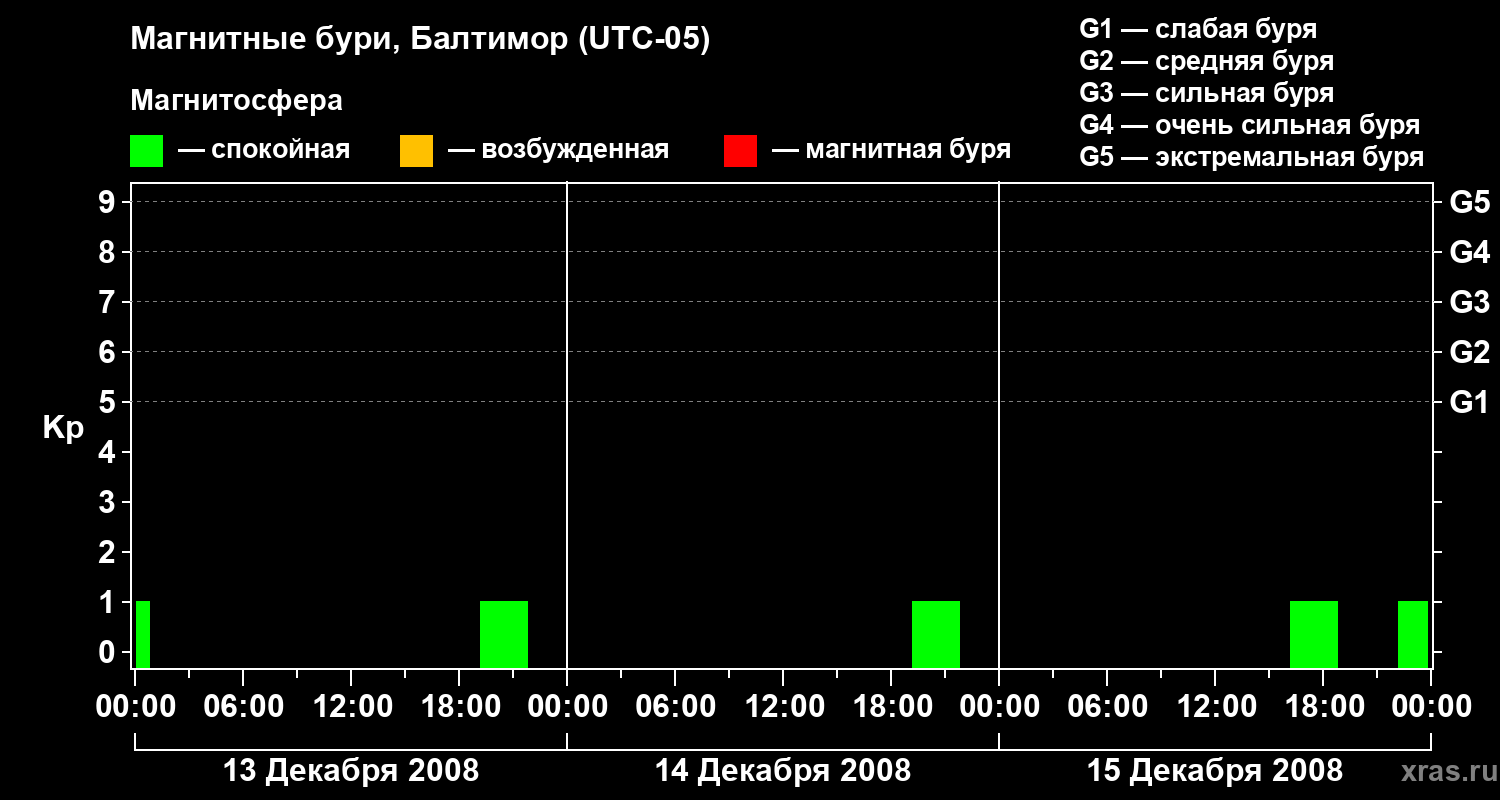Click the green bar near 18:00 on 13 December
The height and width of the screenshot is (800, 1500).
pyautogui.click(x=504, y=634)
